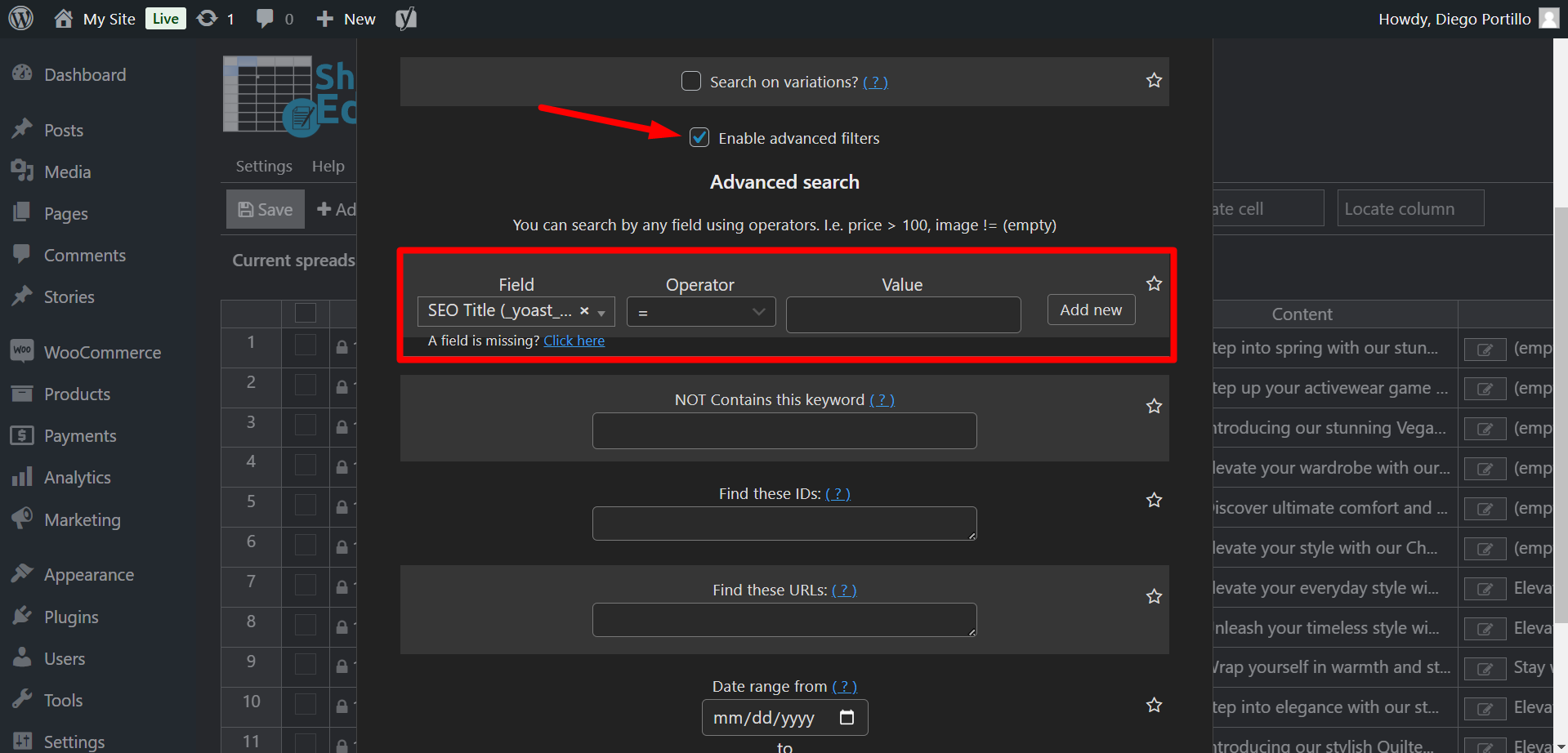The height and width of the screenshot is (753, 1568).
Task: Enable Search on variations checkbox
Action: [x=691, y=82]
